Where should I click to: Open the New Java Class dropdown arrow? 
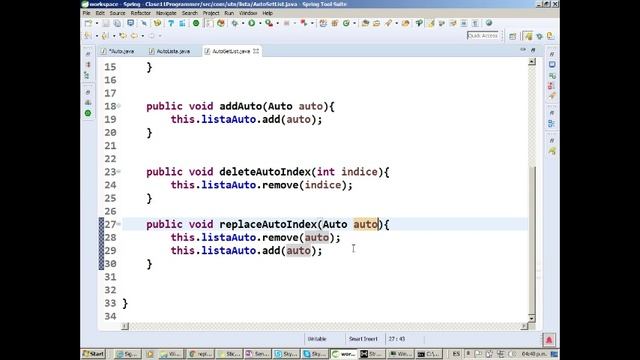tap(354, 23)
